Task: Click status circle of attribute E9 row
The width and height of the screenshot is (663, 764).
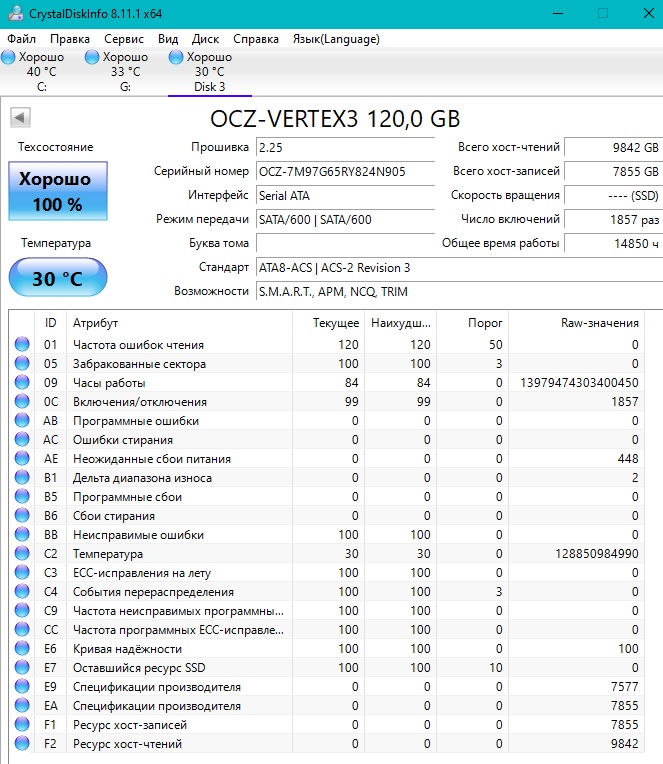Action: 22,687
